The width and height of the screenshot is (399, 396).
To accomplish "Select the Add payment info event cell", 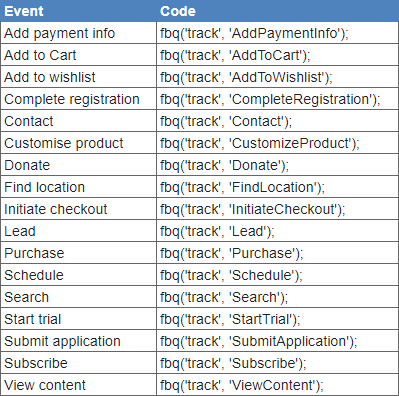I will (x=78, y=33).
